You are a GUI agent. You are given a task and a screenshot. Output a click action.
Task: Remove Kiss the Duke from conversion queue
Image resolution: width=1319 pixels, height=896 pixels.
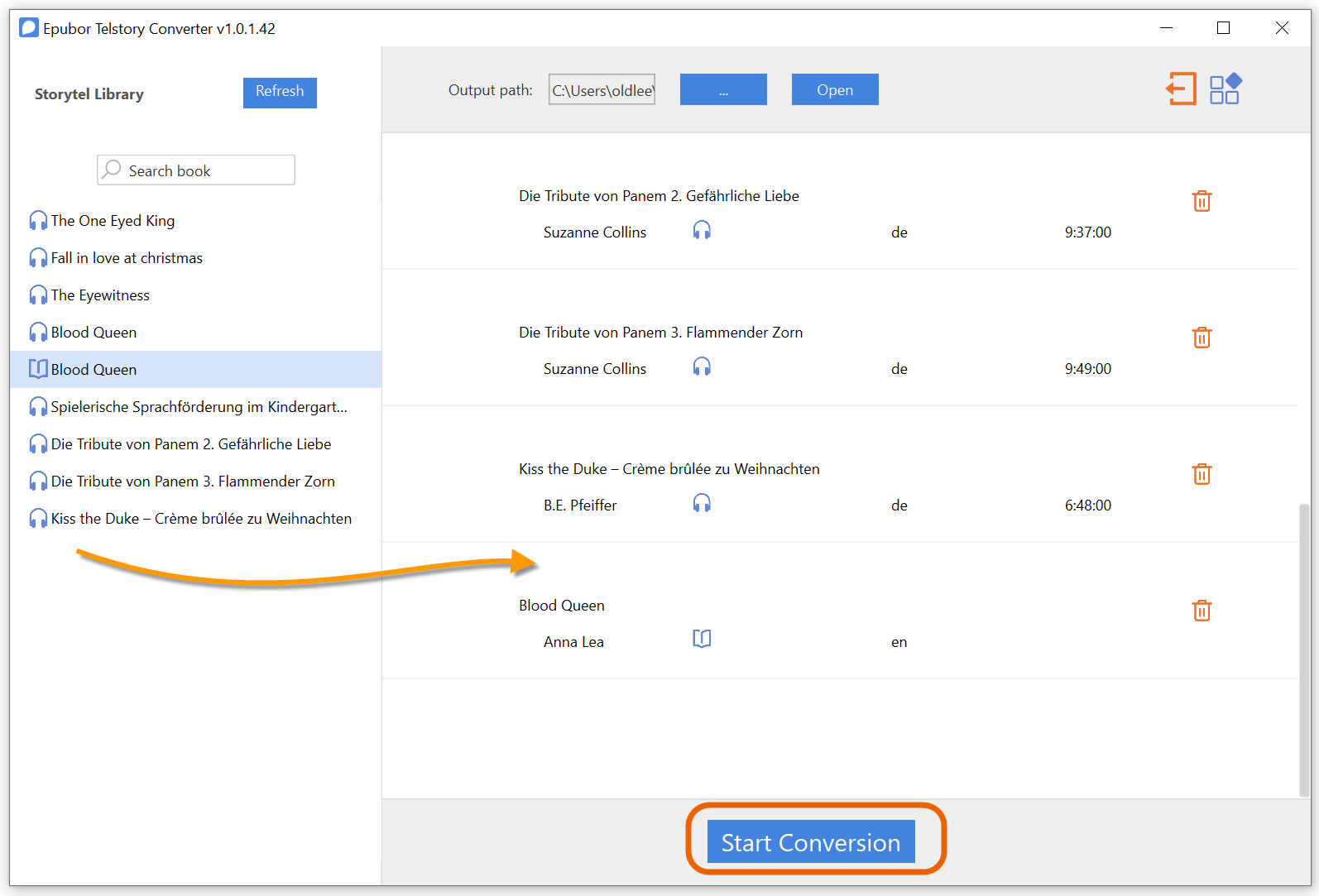click(1201, 474)
